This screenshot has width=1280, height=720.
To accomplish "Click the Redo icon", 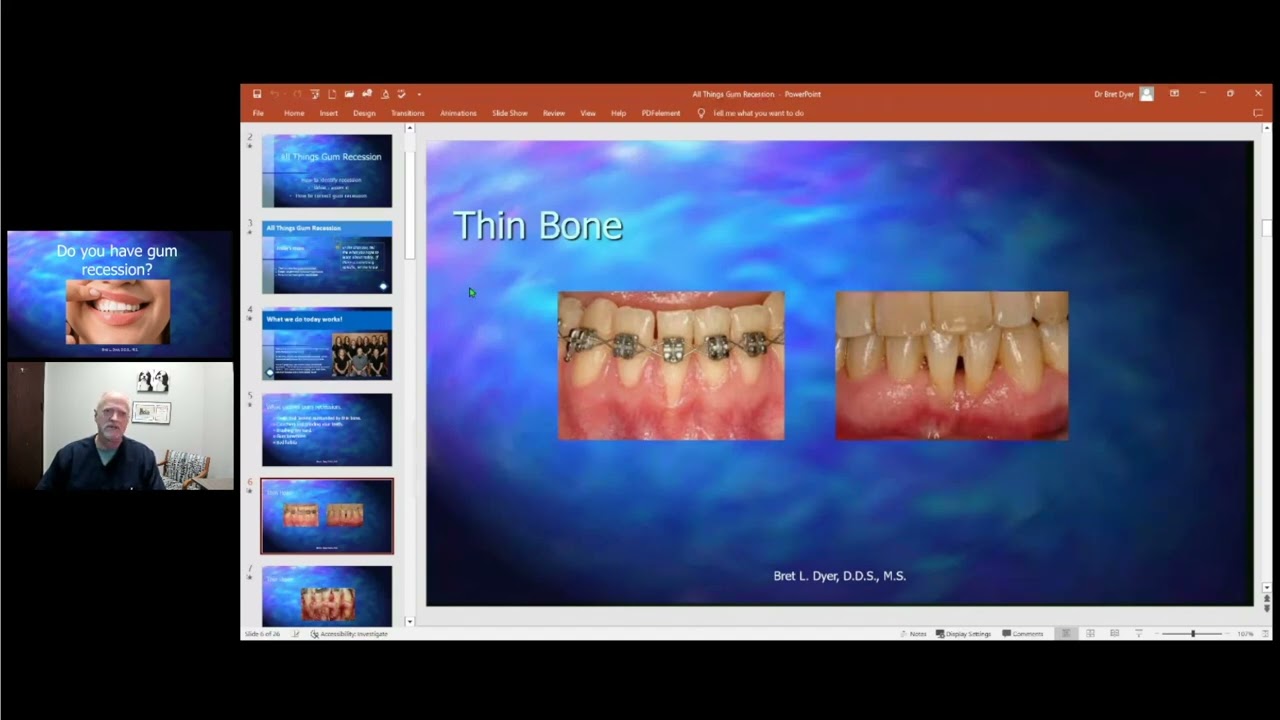I will coord(297,94).
